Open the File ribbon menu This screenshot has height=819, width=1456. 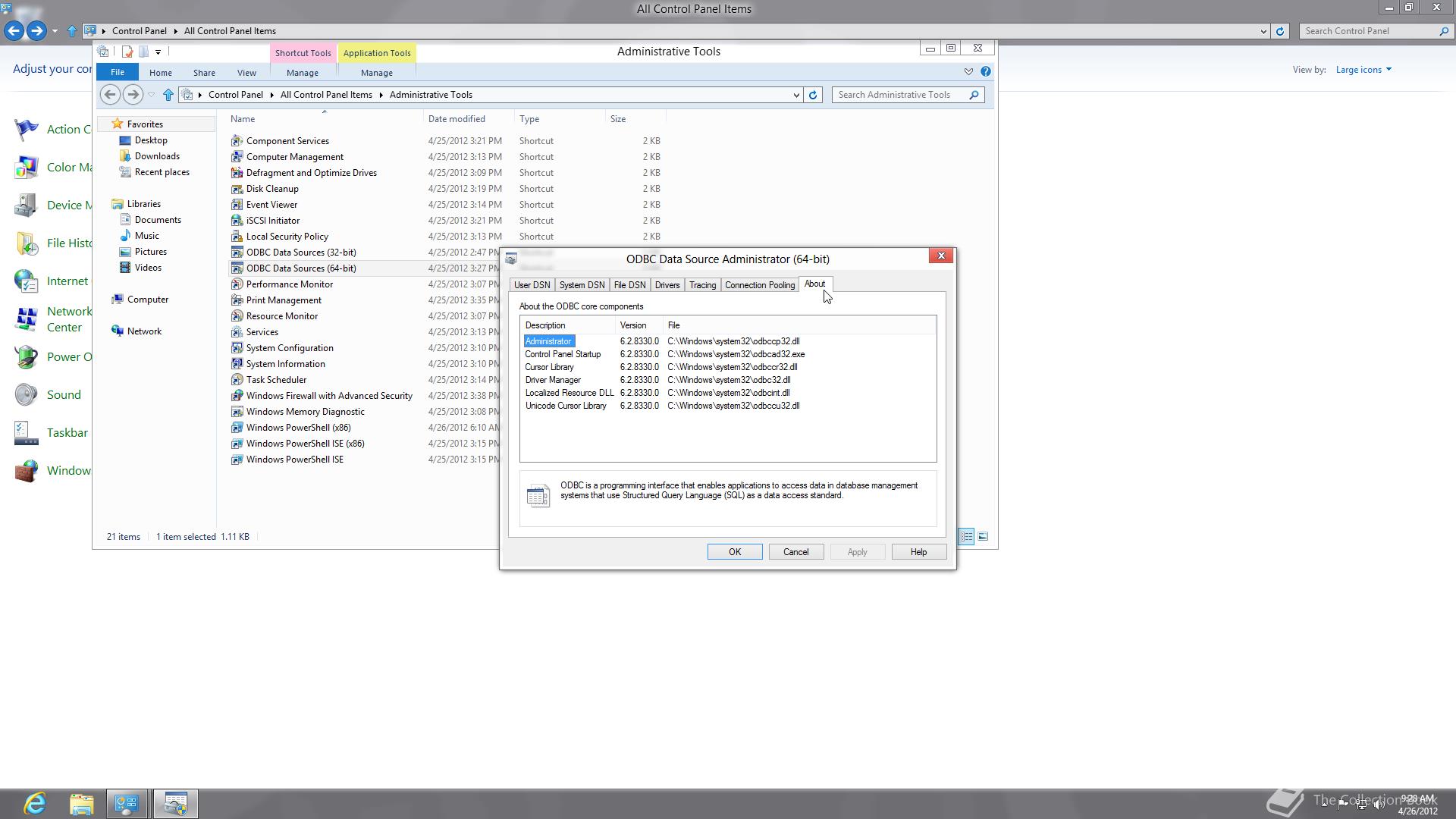[118, 73]
